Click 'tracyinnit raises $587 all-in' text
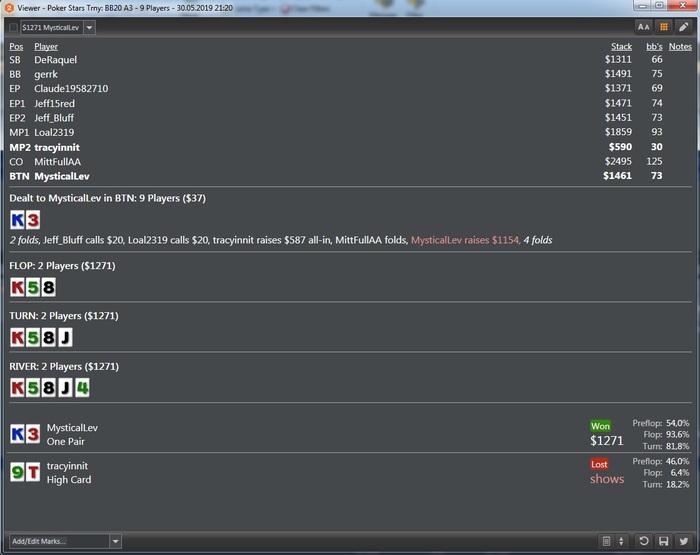The image size is (700, 555). [x=271, y=240]
